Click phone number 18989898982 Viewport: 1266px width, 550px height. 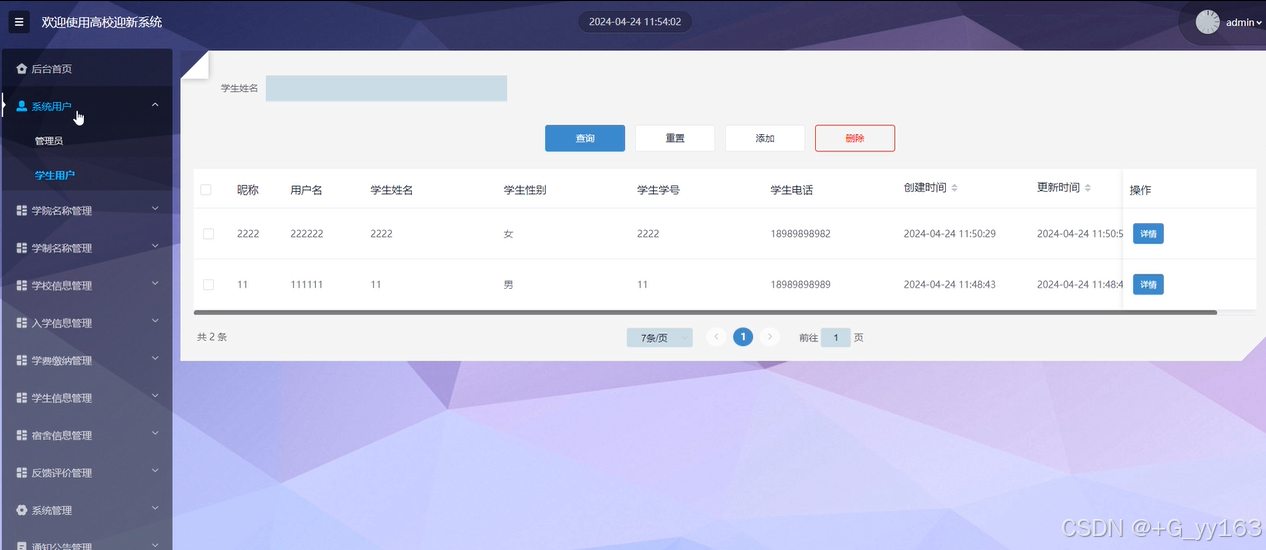tap(800, 234)
